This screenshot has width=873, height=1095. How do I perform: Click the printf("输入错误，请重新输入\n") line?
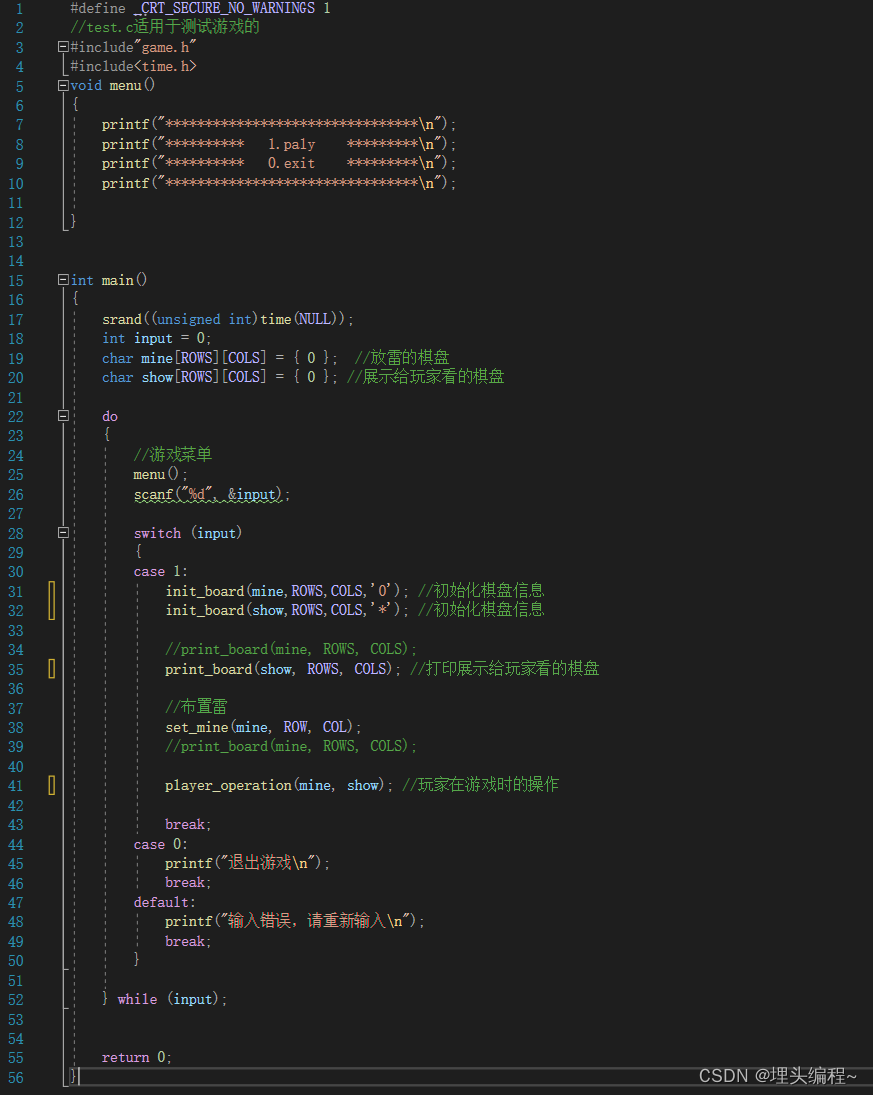pyautogui.click(x=295, y=921)
